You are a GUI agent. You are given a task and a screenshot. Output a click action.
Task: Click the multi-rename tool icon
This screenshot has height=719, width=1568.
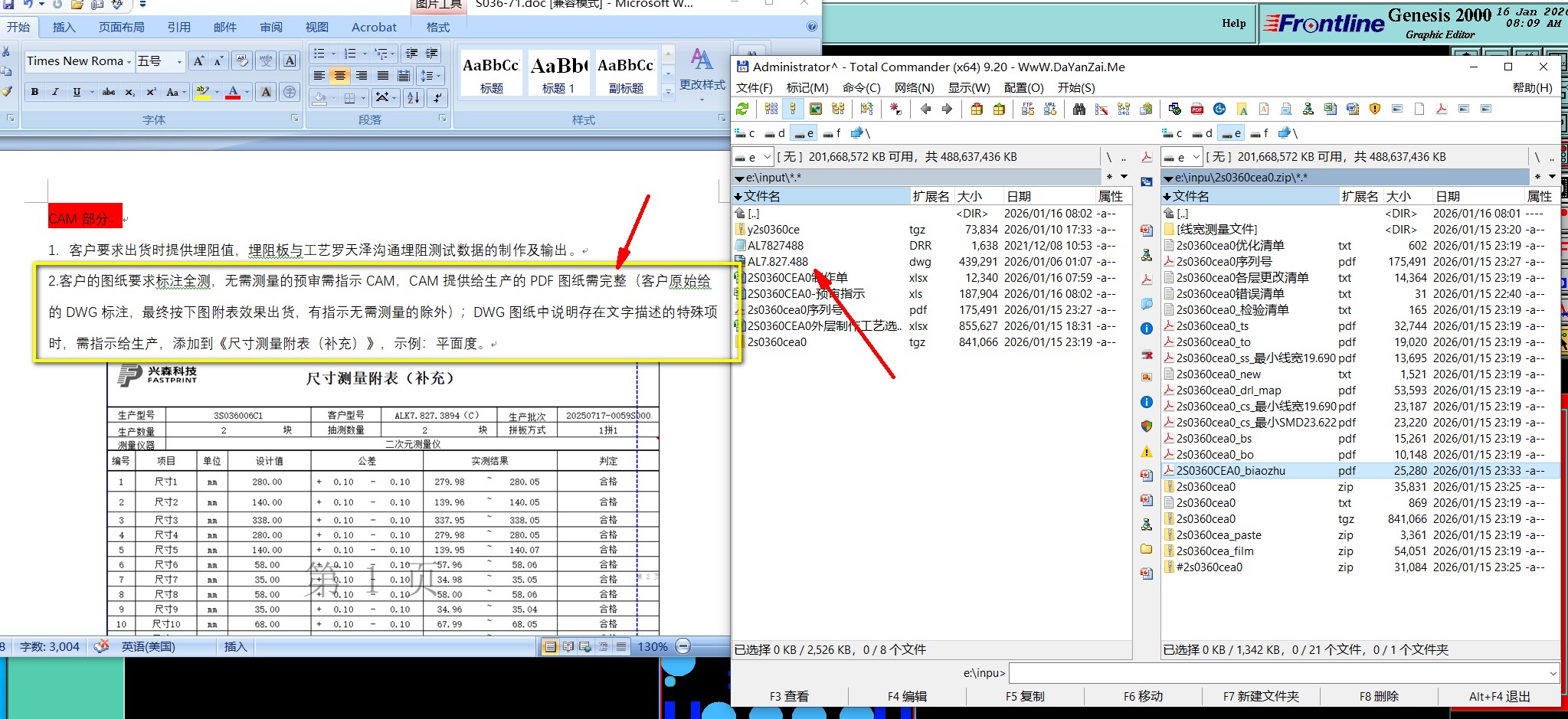[x=1101, y=109]
